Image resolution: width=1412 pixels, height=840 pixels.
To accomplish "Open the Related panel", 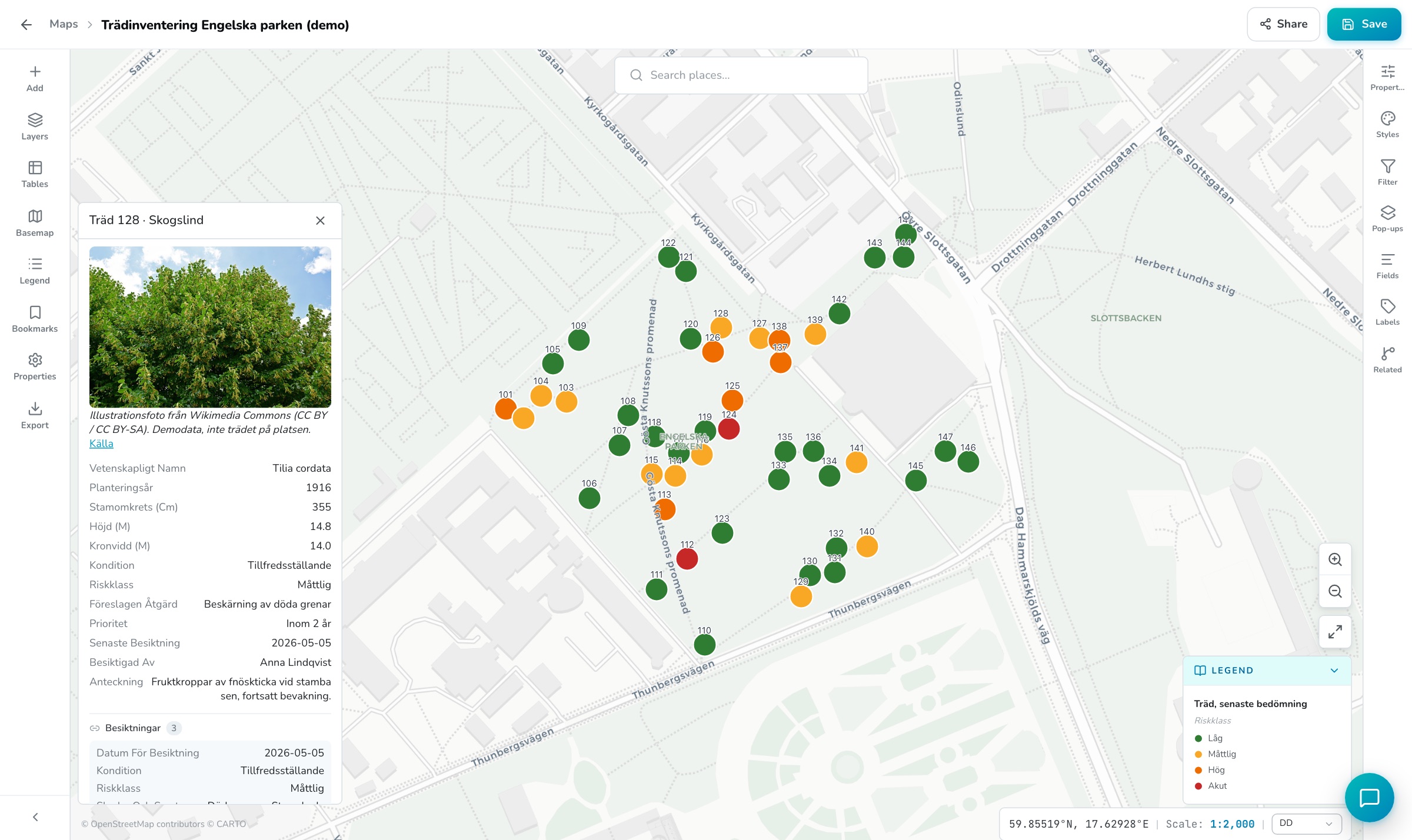I will [x=1387, y=360].
